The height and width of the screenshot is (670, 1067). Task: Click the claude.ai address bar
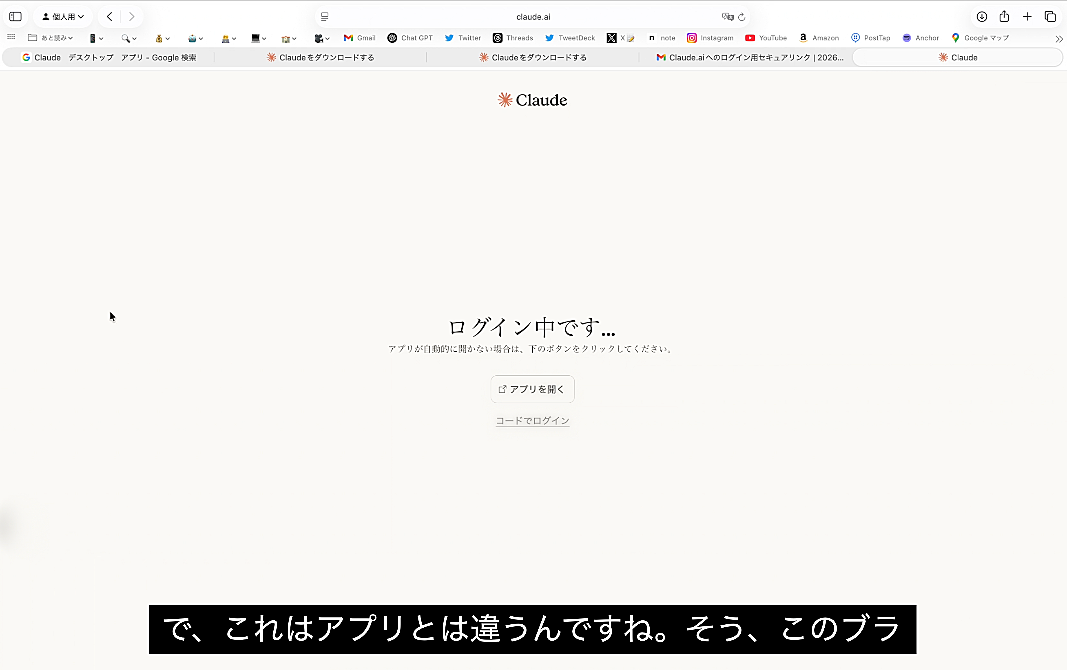(x=533, y=17)
